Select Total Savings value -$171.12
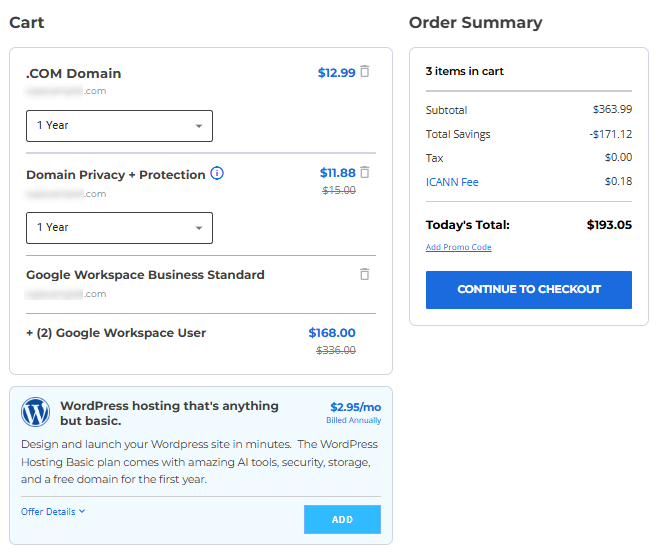This screenshot has height=553, width=657. [610, 134]
